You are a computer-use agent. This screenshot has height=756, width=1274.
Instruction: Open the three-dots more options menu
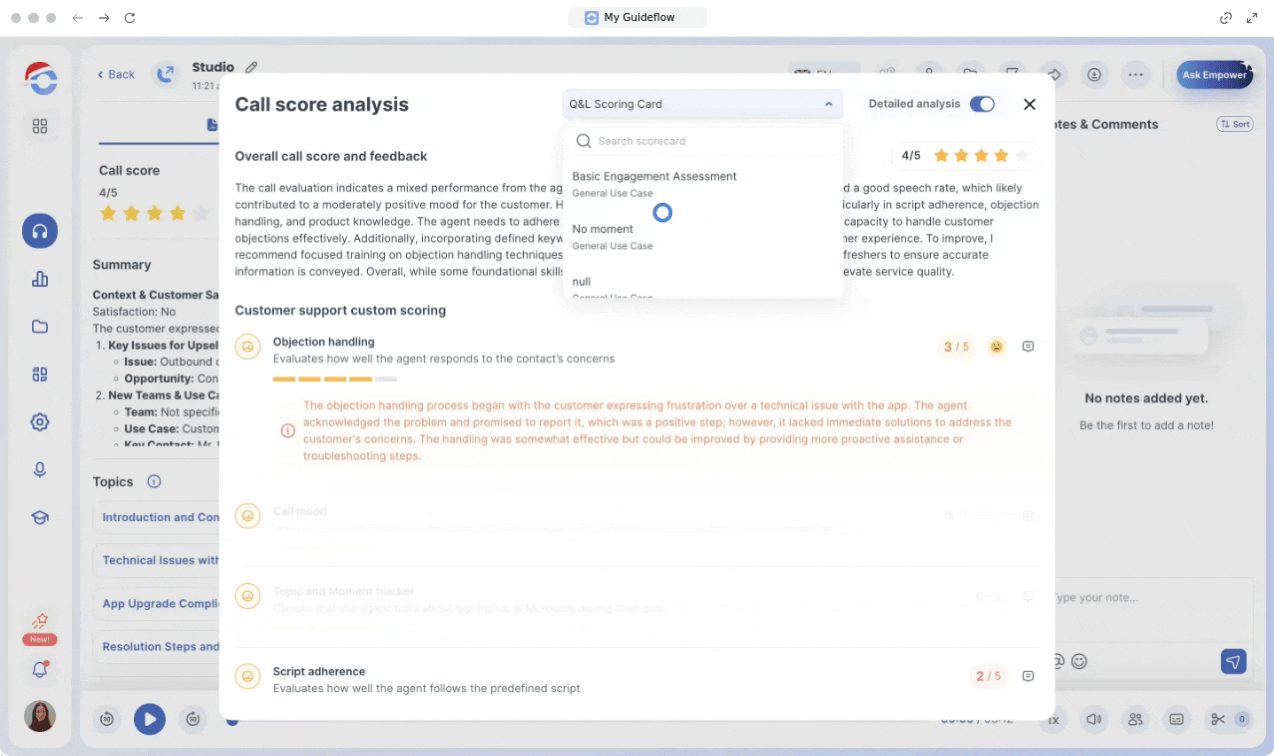pos(1134,75)
